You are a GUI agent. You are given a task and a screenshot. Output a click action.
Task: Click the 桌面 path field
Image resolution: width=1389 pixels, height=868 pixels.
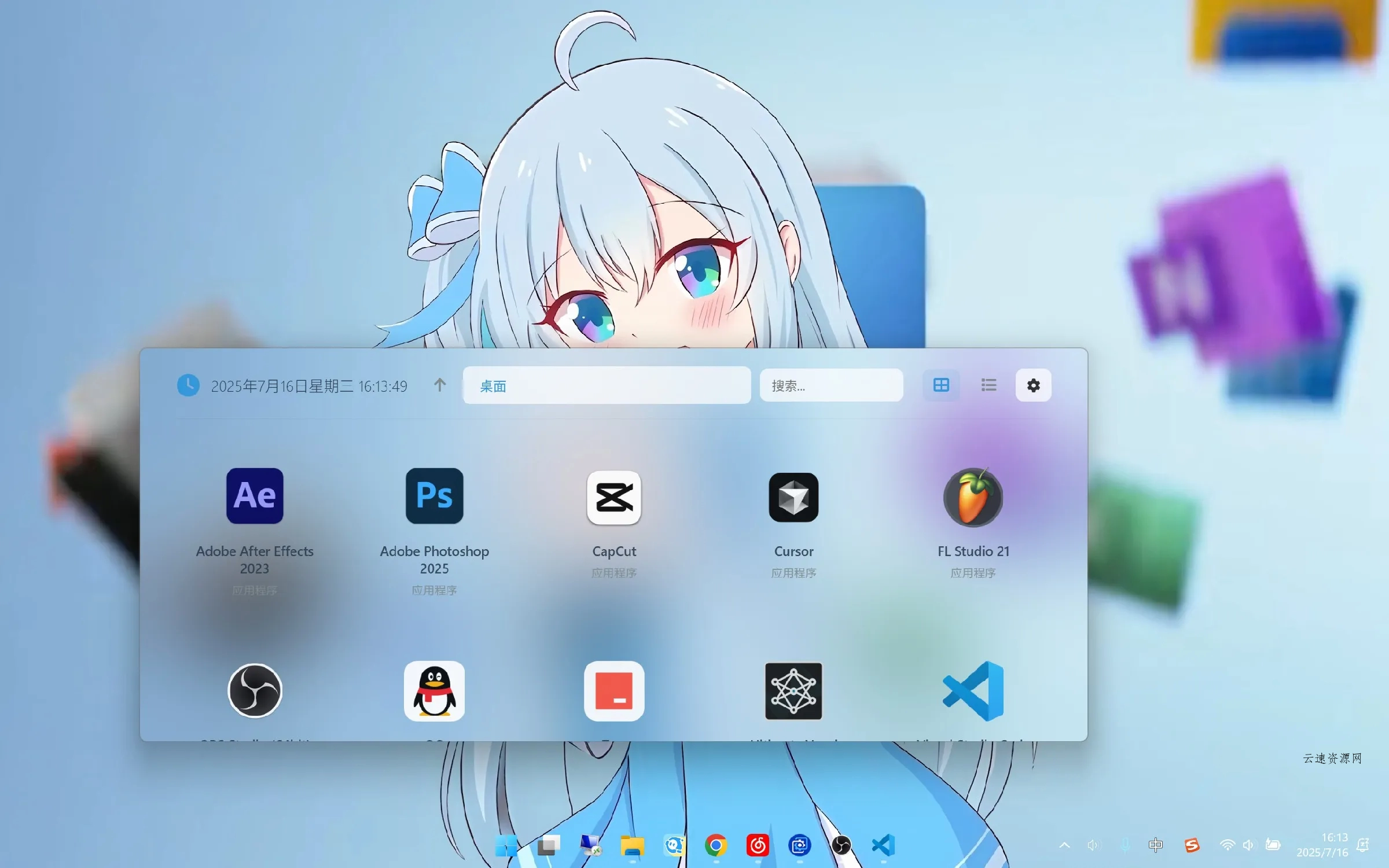point(607,385)
